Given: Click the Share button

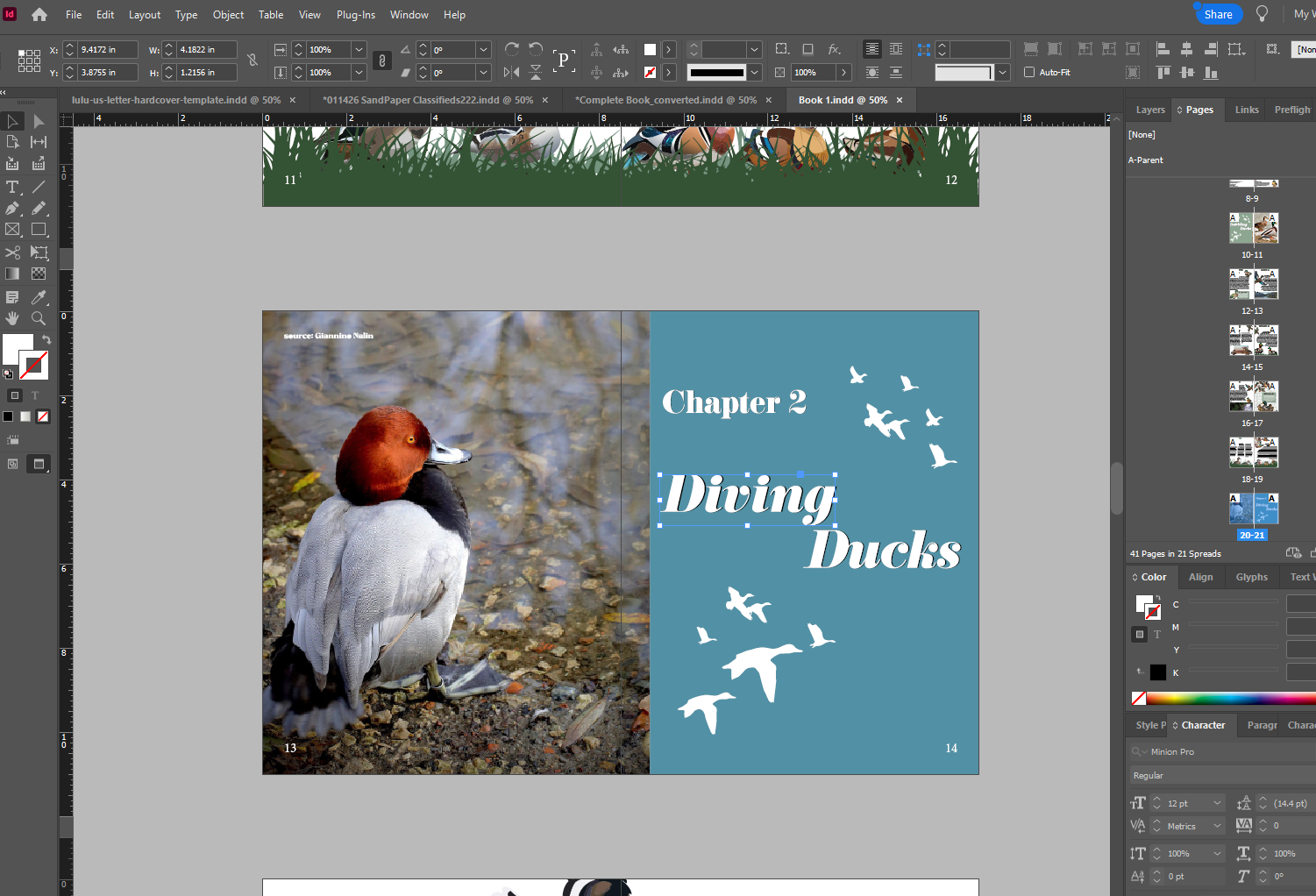Looking at the screenshot, I should click(x=1218, y=14).
